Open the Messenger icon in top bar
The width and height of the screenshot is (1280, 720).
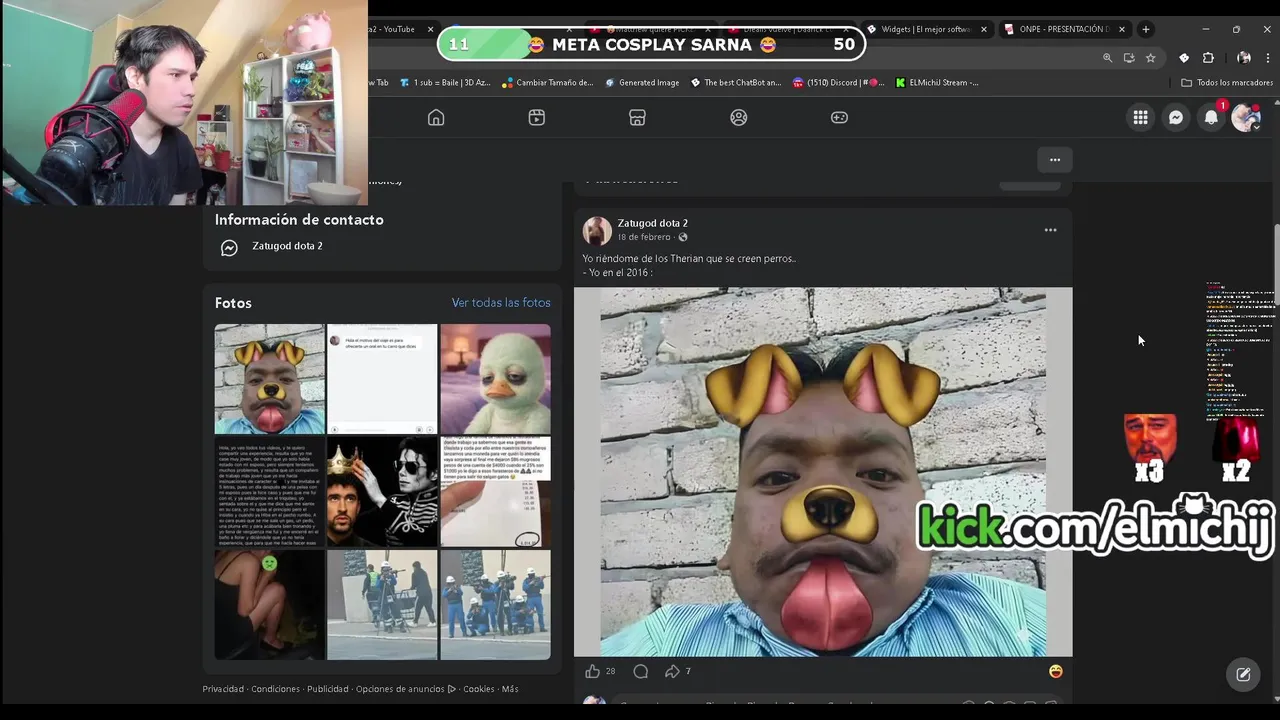pos(1176,118)
